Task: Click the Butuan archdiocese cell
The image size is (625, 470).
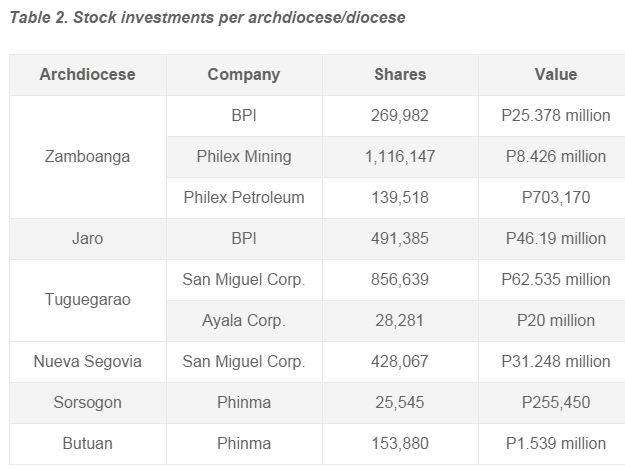Action: pyautogui.click(x=88, y=444)
